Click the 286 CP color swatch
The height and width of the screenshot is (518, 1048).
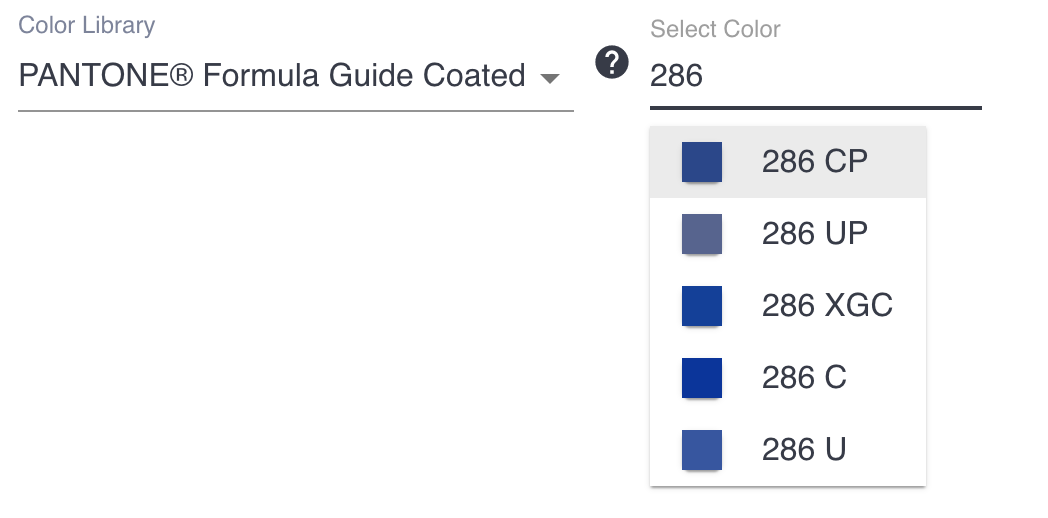[x=702, y=162]
